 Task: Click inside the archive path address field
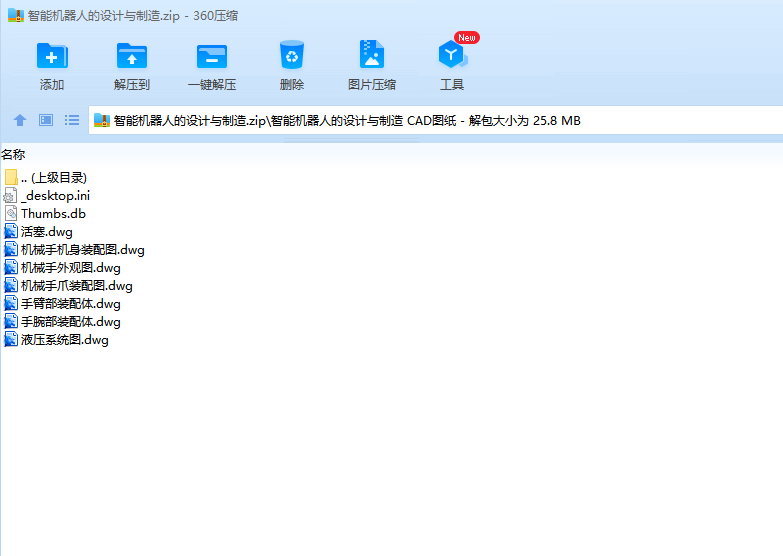(x=435, y=120)
